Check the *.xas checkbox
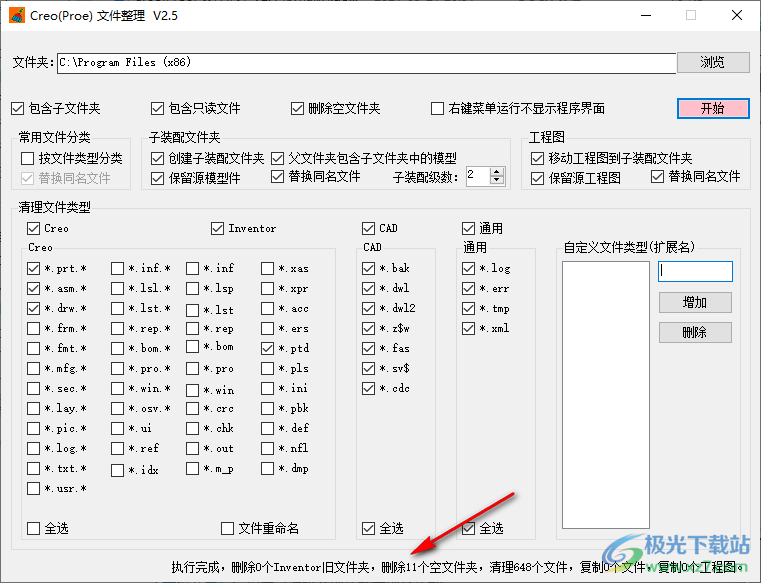 click(267, 268)
